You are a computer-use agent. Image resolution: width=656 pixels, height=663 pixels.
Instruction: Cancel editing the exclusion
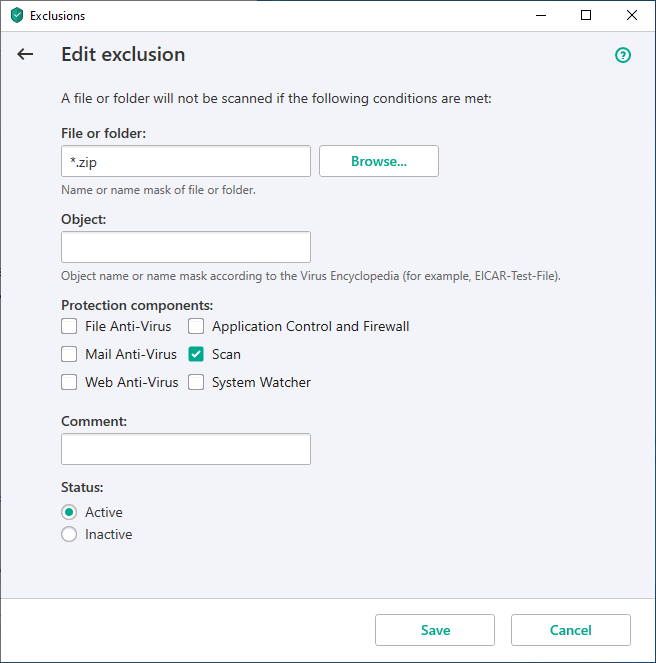(x=571, y=630)
